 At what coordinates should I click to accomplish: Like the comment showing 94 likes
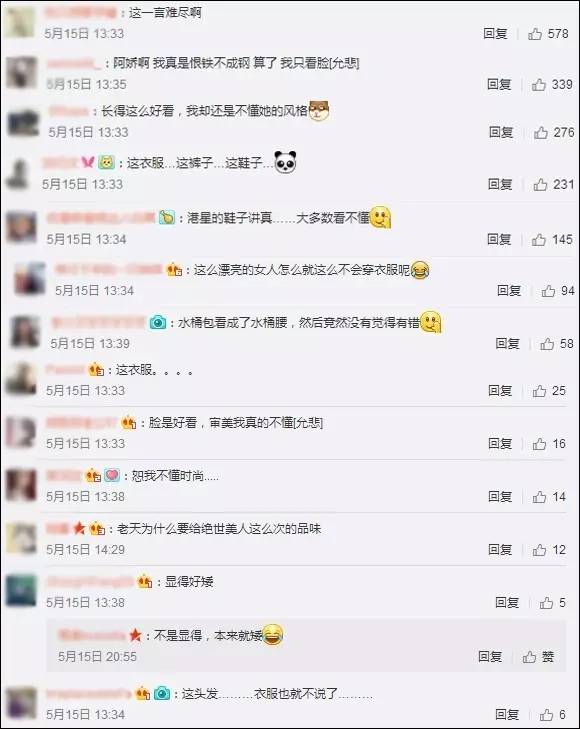coord(558,291)
